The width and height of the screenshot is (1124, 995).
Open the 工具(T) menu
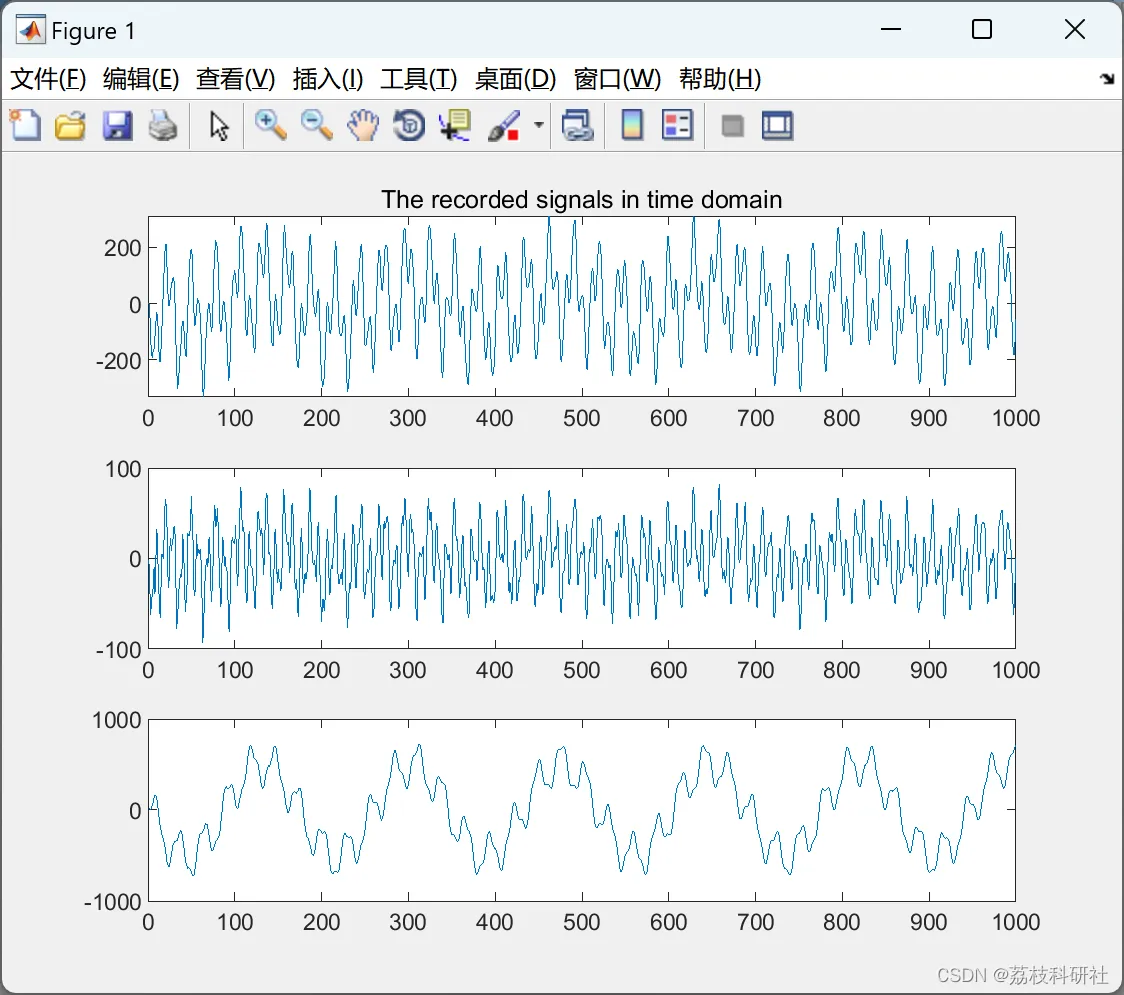tap(418, 79)
